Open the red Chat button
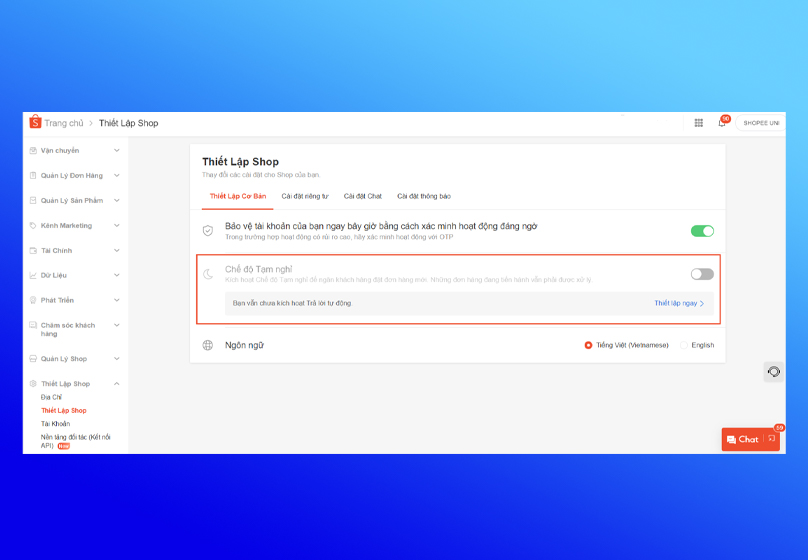This screenshot has height=560, width=808. (742, 439)
